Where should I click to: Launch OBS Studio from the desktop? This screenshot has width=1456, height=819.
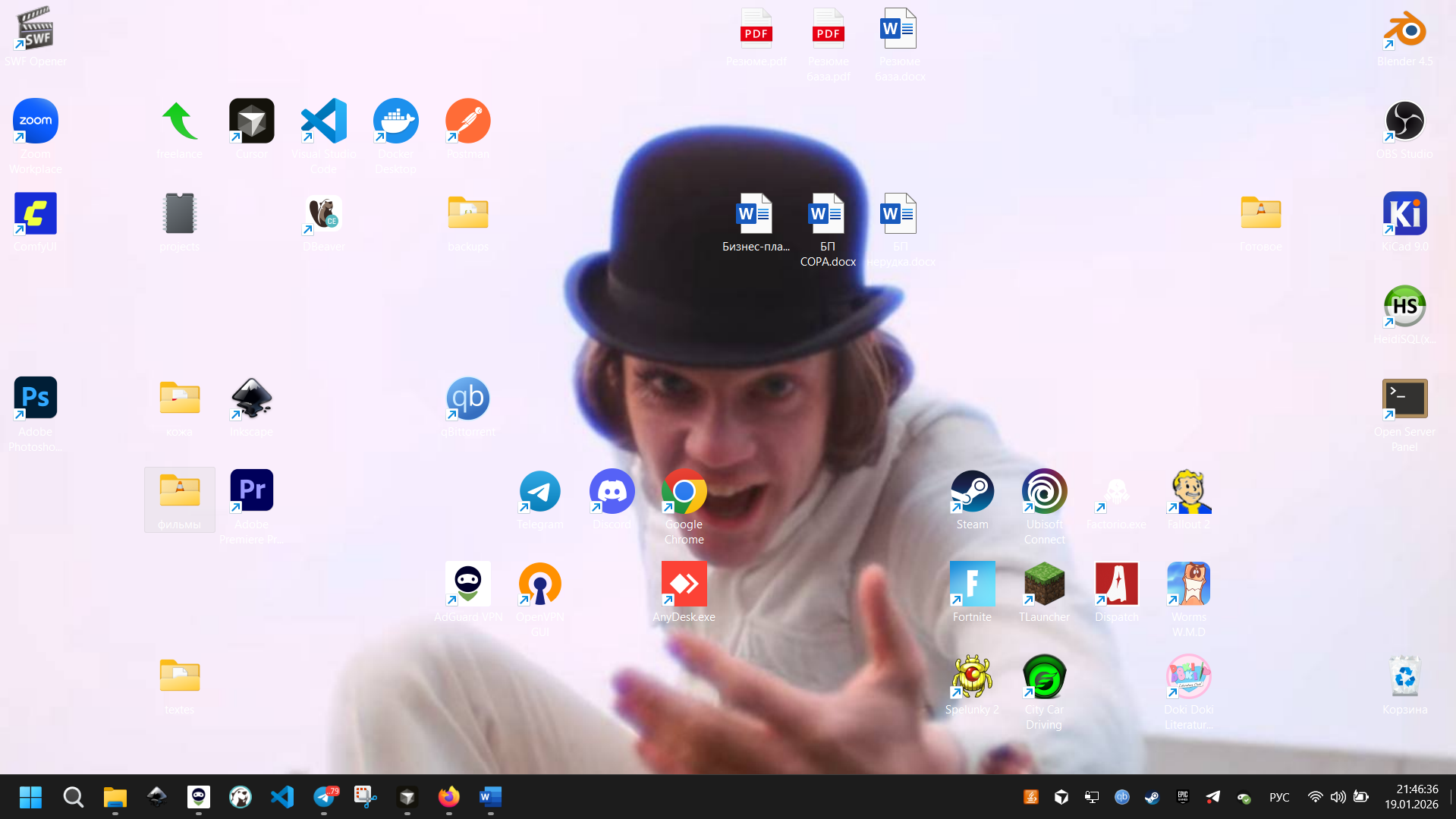1404,121
